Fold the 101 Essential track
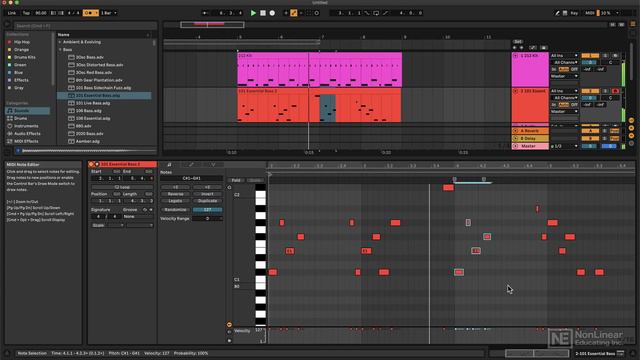The height and width of the screenshot is (360, 640). coord(516,91)
